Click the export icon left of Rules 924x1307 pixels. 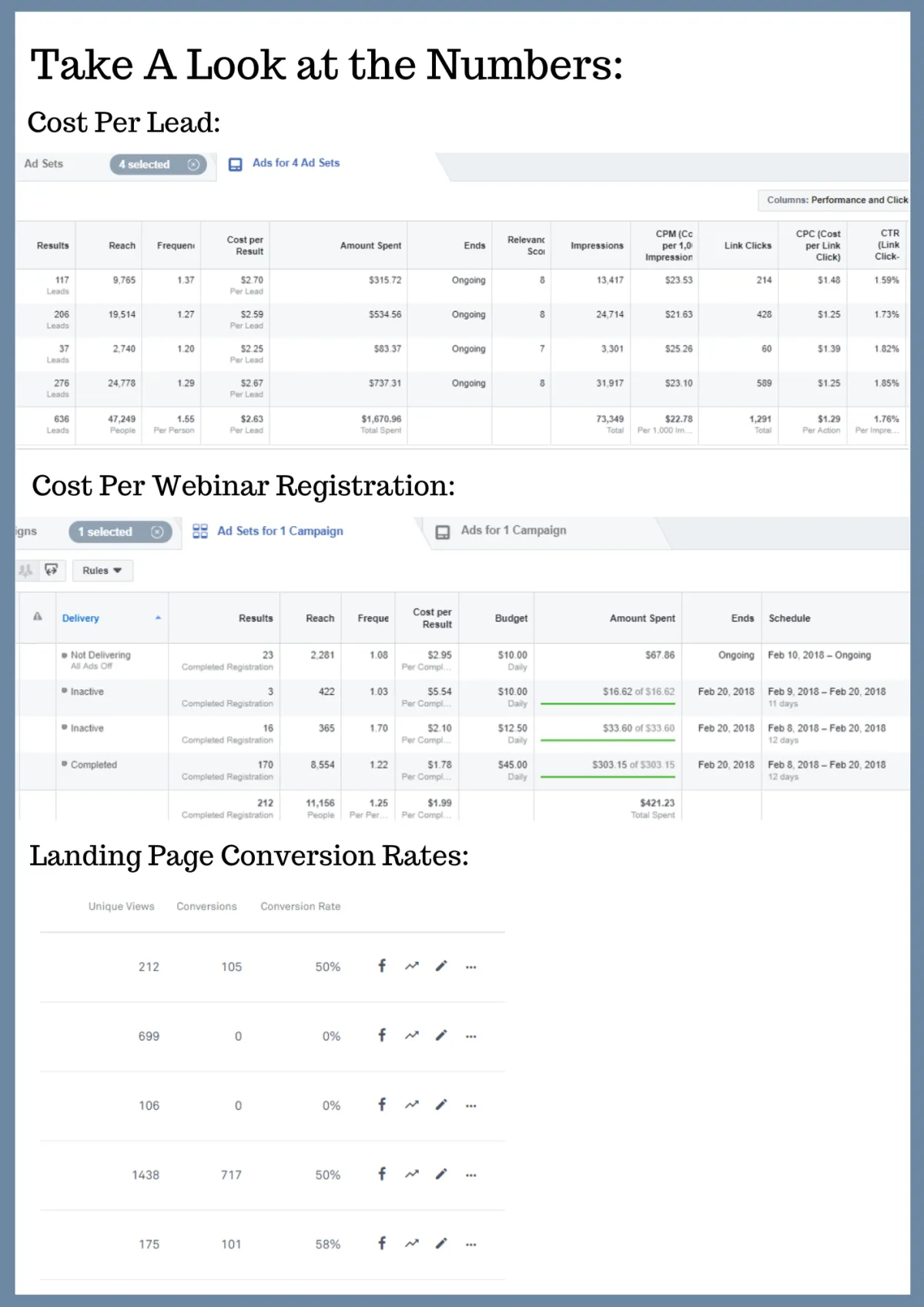pos(52,570)
